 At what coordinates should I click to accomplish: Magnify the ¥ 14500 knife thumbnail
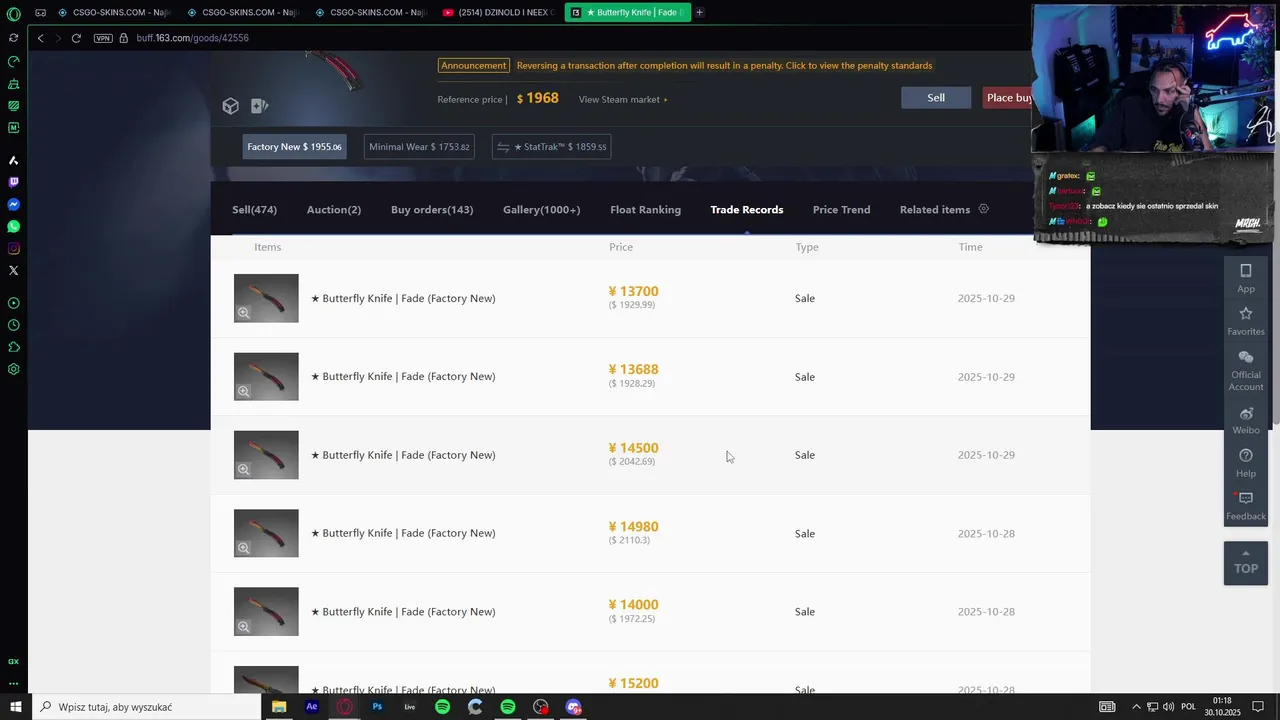[243, 469]
